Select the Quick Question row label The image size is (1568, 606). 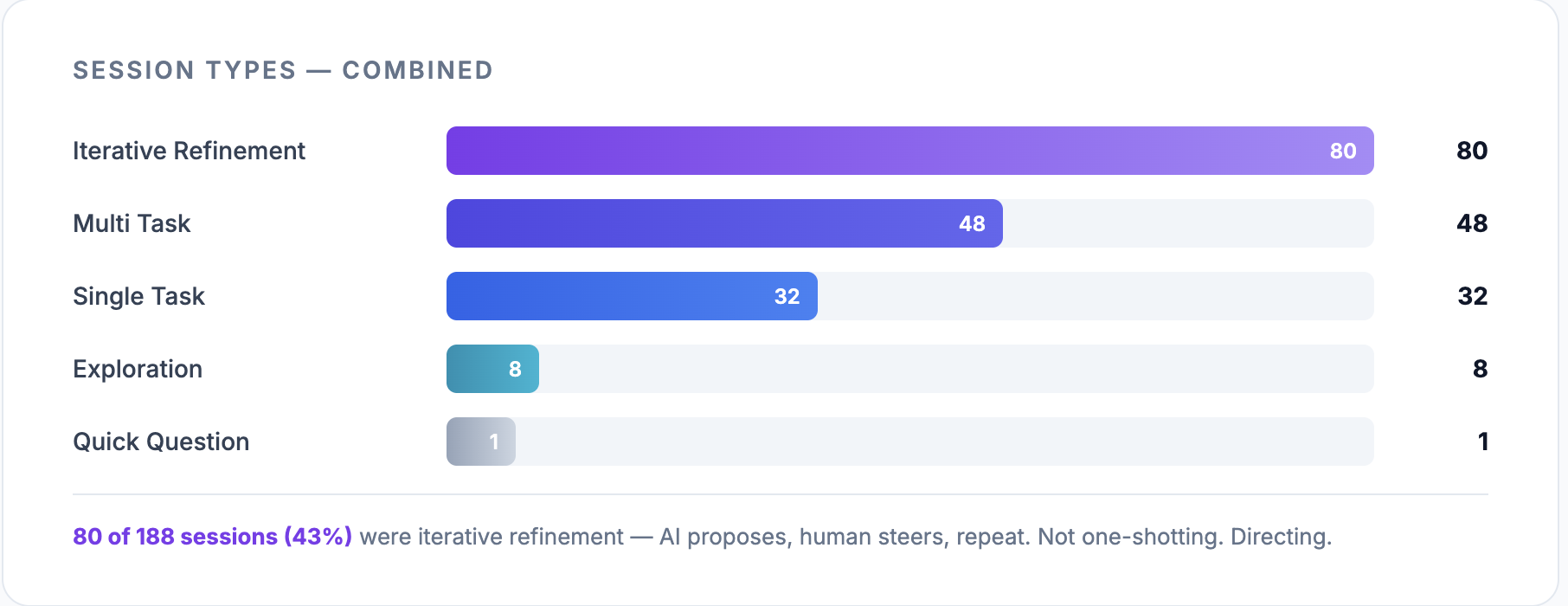point(161,442)
